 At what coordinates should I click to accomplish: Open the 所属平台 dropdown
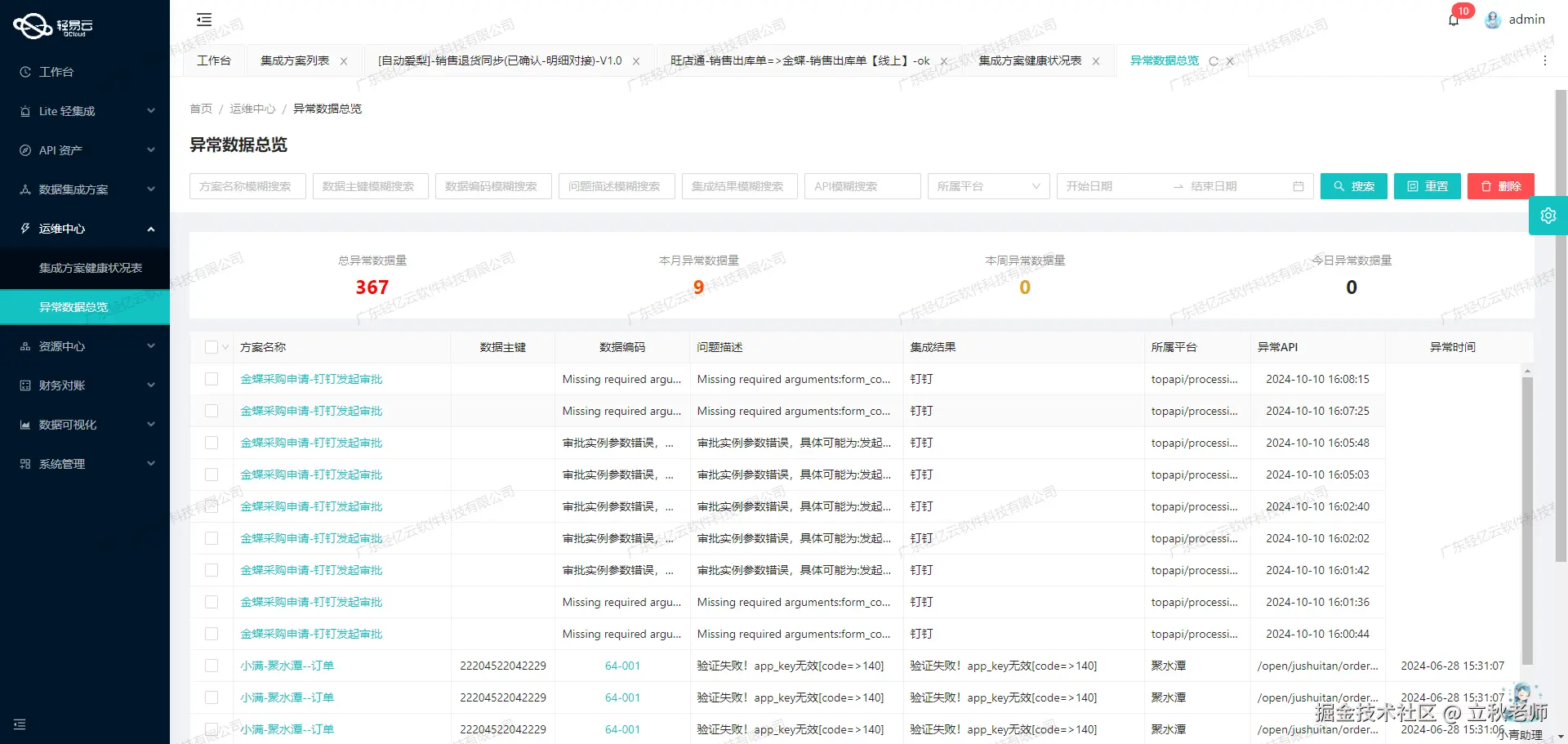pos(988,185)
